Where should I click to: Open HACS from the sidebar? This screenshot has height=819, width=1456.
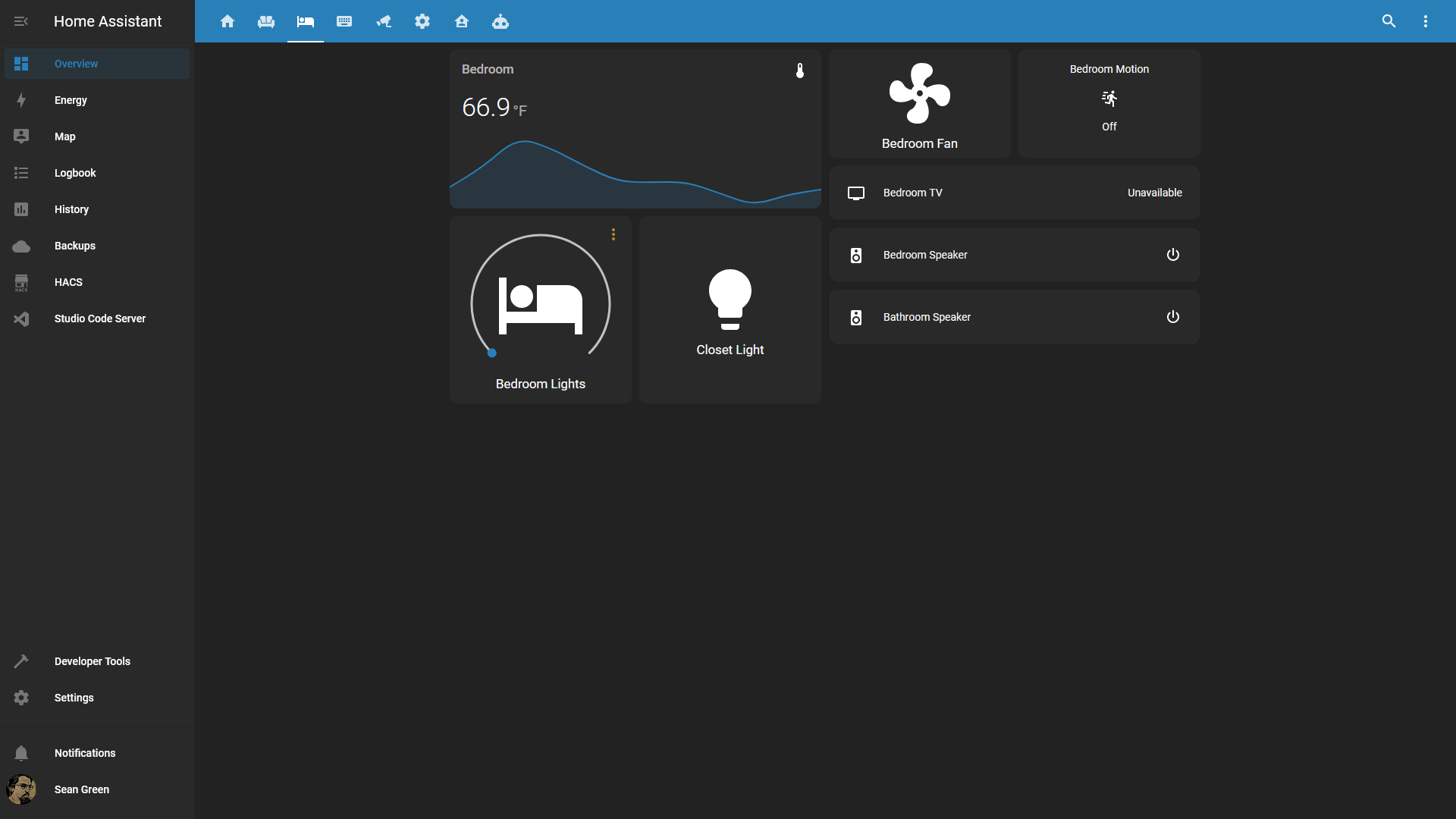pos(97,282)
